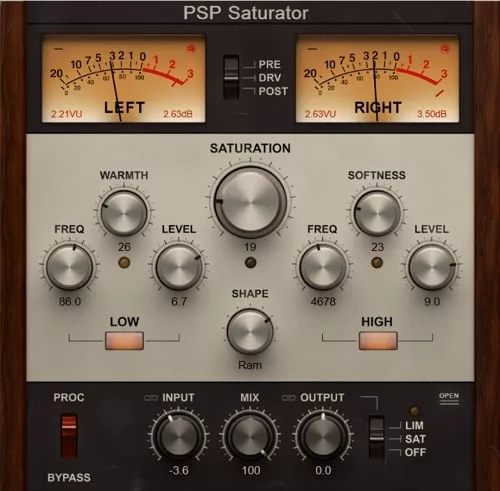The height and width of the screenshot is (491, 500).
Task: Click the Warmth value 26
Action: click(124, 247)
